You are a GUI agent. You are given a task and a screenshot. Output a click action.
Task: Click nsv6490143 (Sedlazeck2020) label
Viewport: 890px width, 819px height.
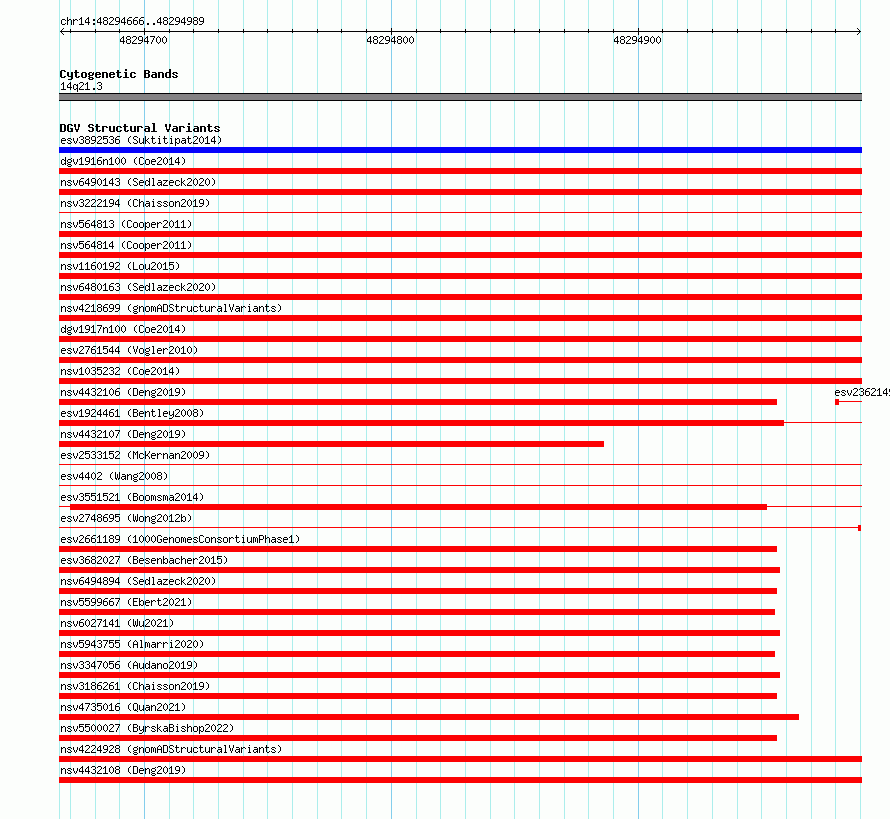(138, 182)
